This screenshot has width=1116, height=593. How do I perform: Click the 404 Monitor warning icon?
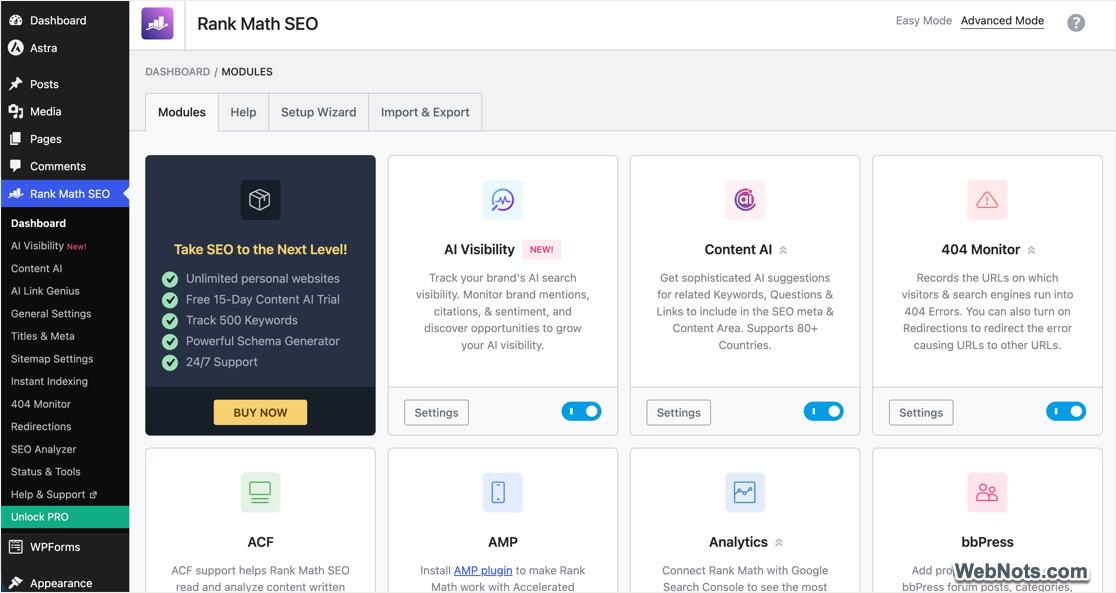pos(987,200)
